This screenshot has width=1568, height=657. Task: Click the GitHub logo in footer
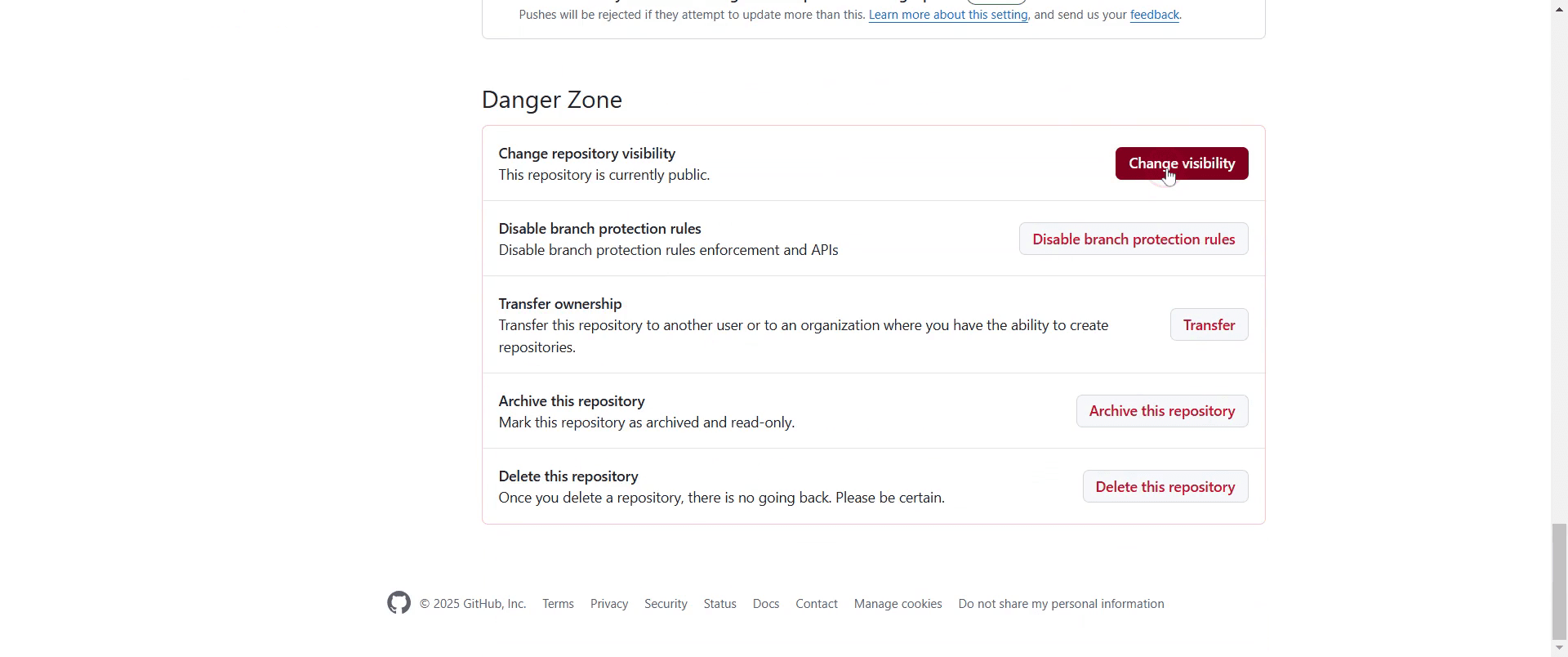pos(399,603)
